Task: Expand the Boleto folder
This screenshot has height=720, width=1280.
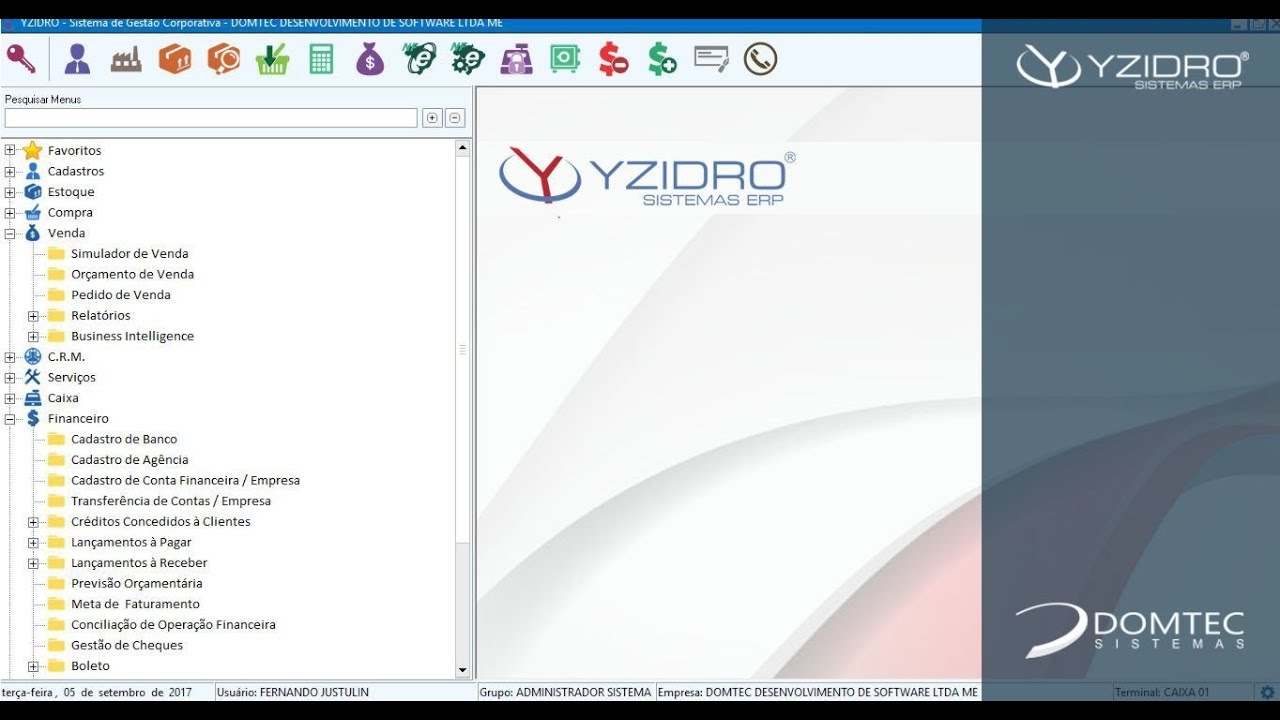Action: click(33, 666)
